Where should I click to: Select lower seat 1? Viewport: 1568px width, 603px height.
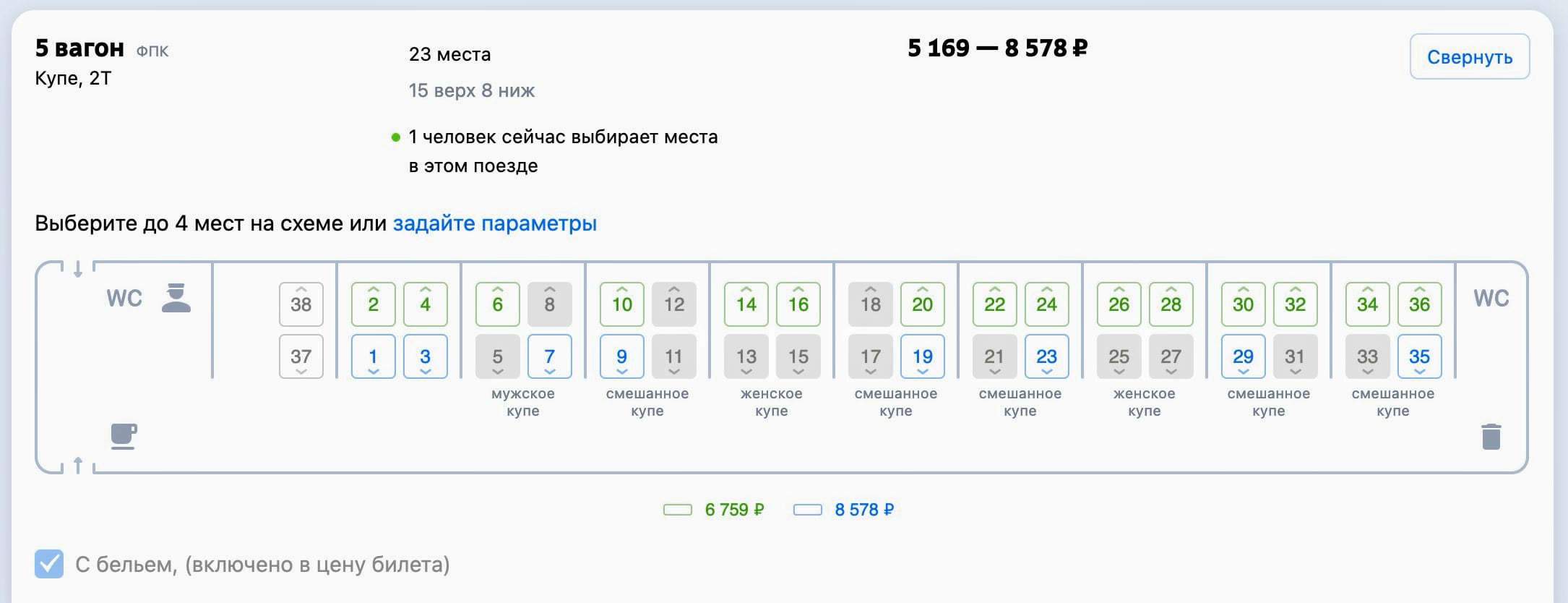pos(373,356)
